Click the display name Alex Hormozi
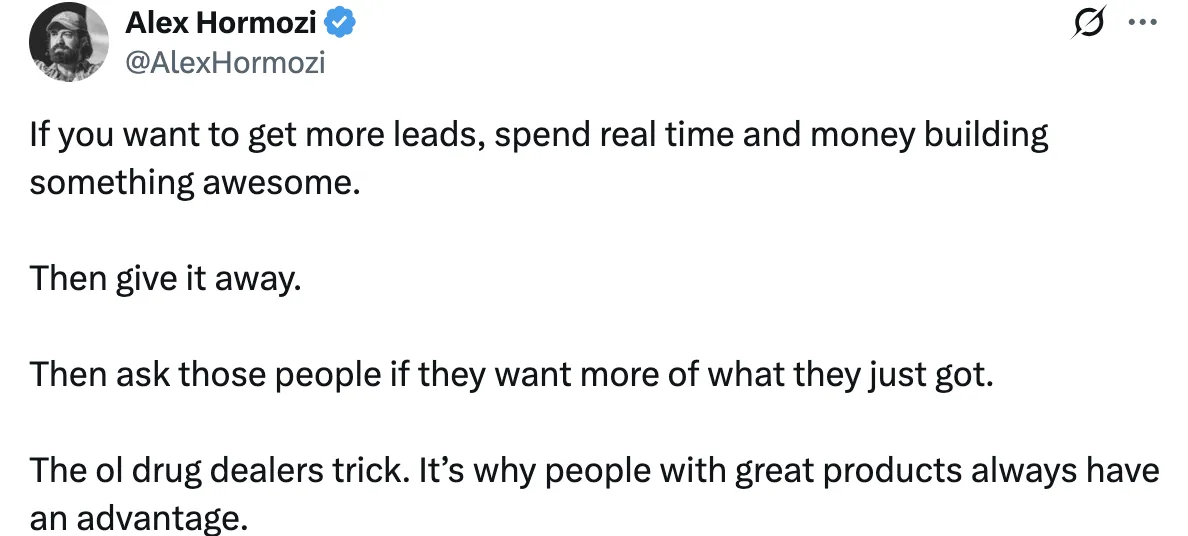The height and width of the screenshot is (536, 1188). click(220, 24)
